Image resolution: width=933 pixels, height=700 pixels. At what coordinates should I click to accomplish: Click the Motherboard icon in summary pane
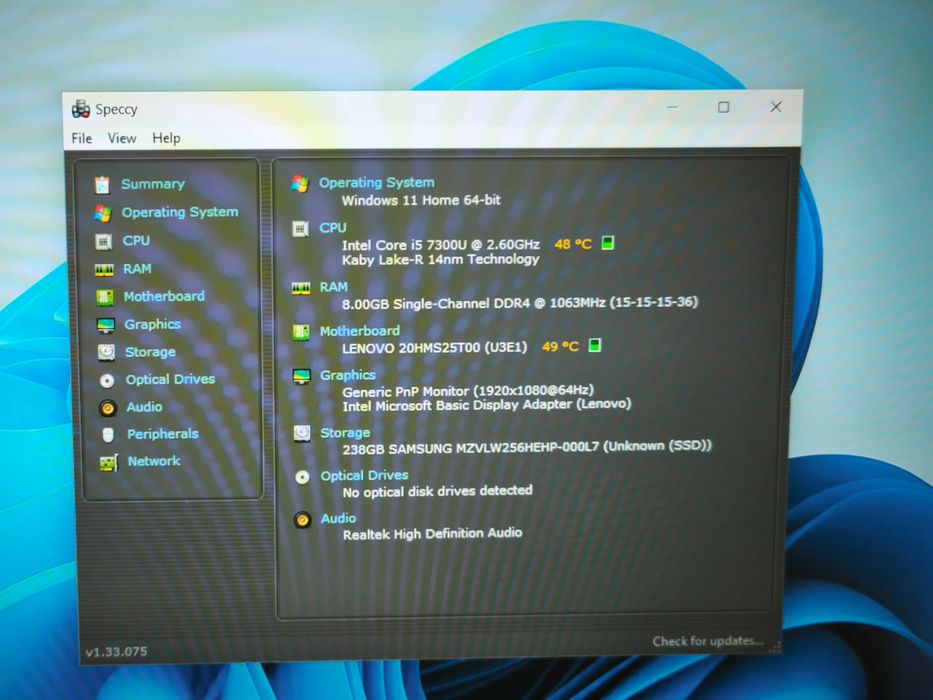point(301,332)
